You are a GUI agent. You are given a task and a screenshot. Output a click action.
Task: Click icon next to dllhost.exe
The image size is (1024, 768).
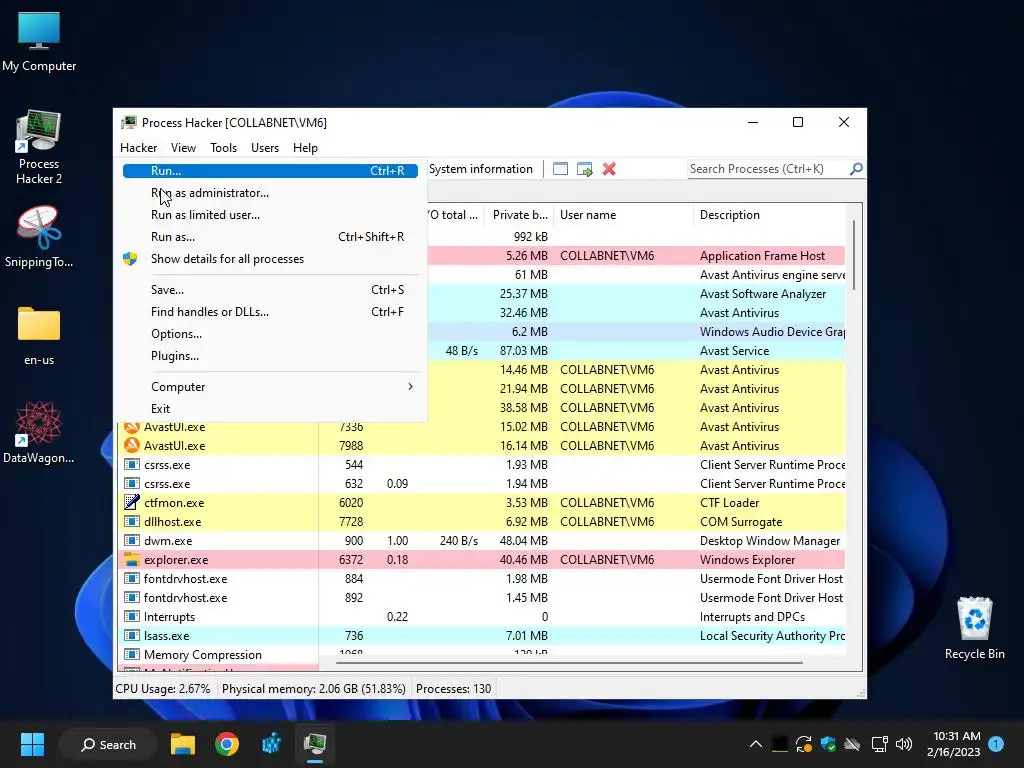132,522
